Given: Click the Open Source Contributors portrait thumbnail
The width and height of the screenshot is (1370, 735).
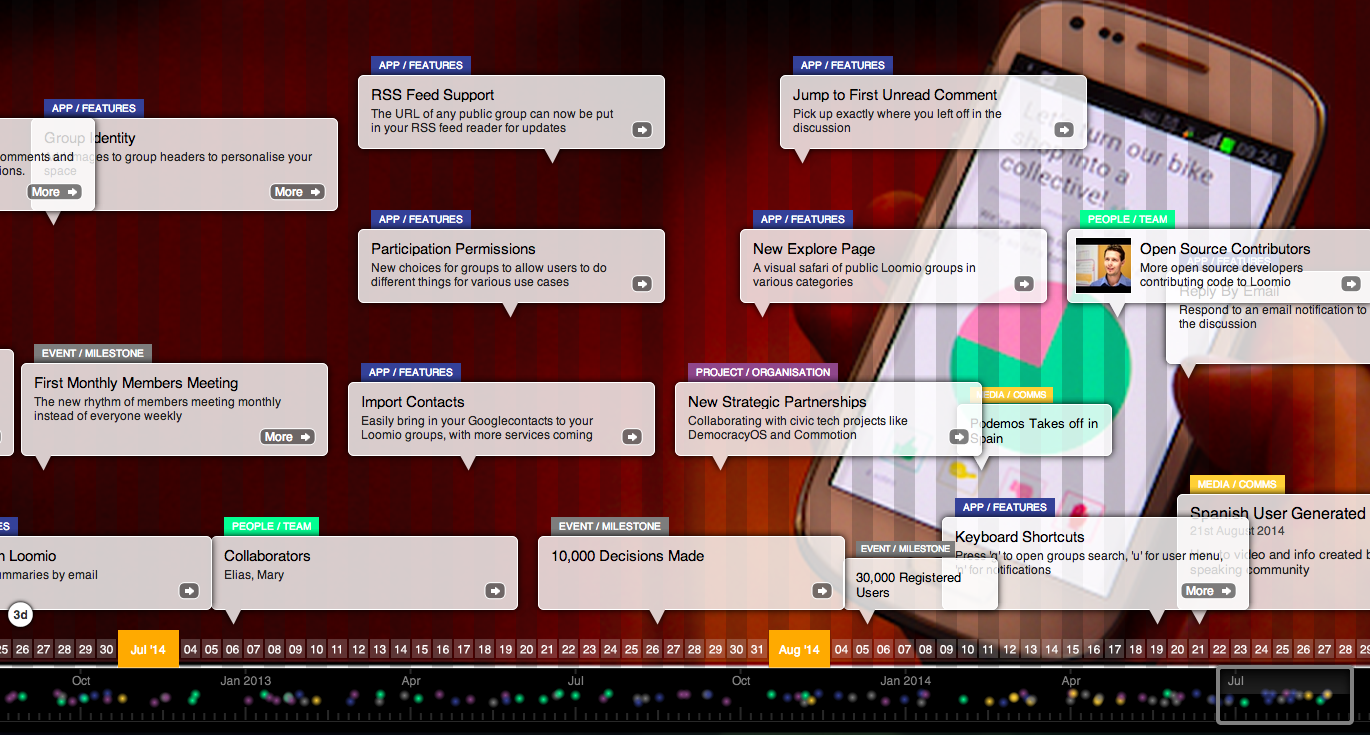Looking at the screenshot, I should pos(1103,265).
